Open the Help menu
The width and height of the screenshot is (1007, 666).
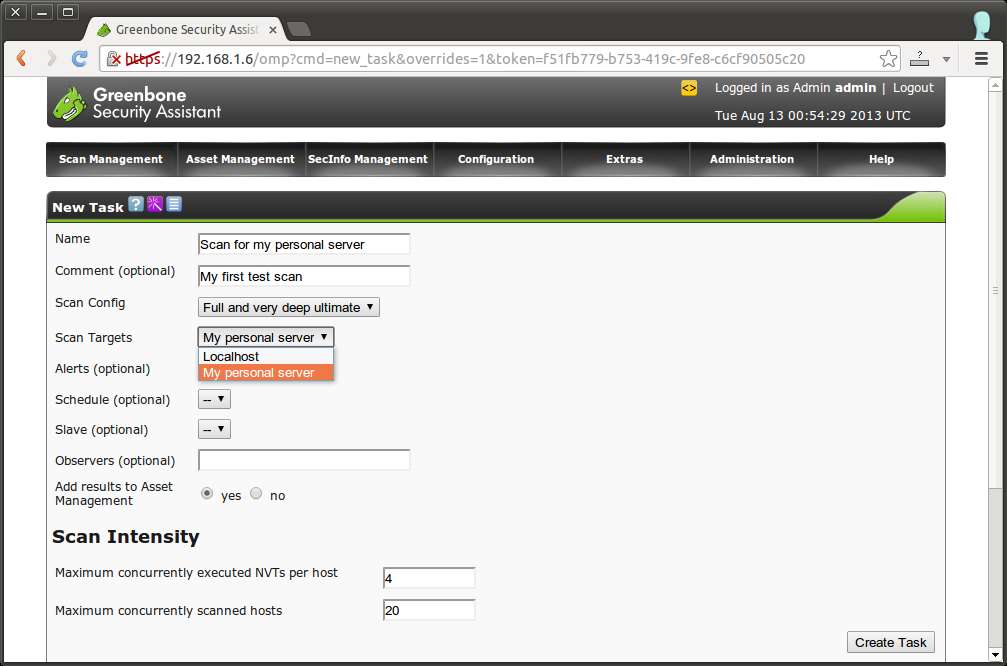881,159
